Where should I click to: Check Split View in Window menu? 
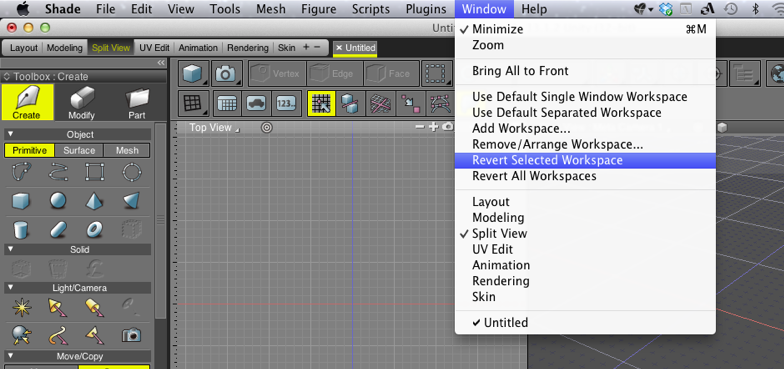(x=585, y=234)
